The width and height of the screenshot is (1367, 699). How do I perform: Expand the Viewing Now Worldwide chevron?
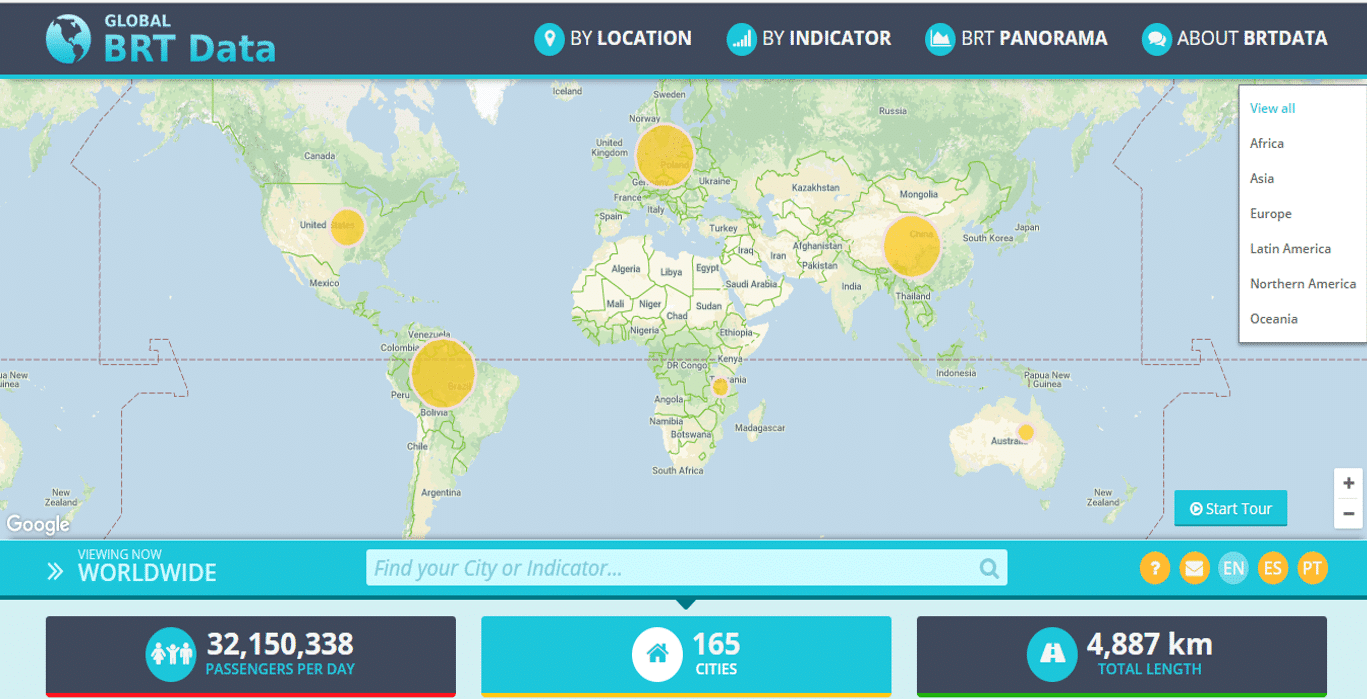click(55, 571)
